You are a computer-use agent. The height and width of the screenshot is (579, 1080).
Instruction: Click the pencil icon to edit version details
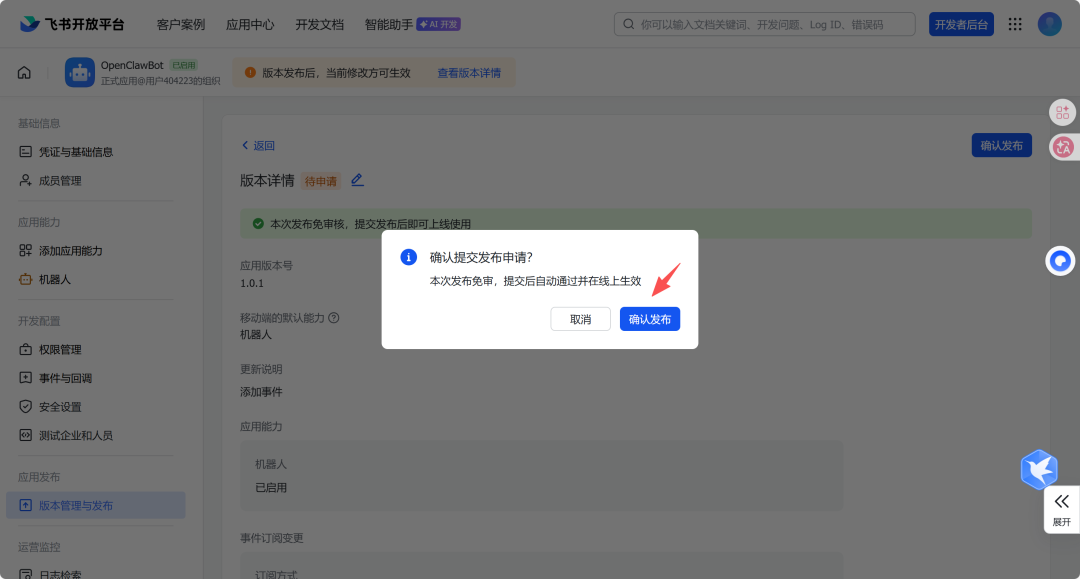357,181
